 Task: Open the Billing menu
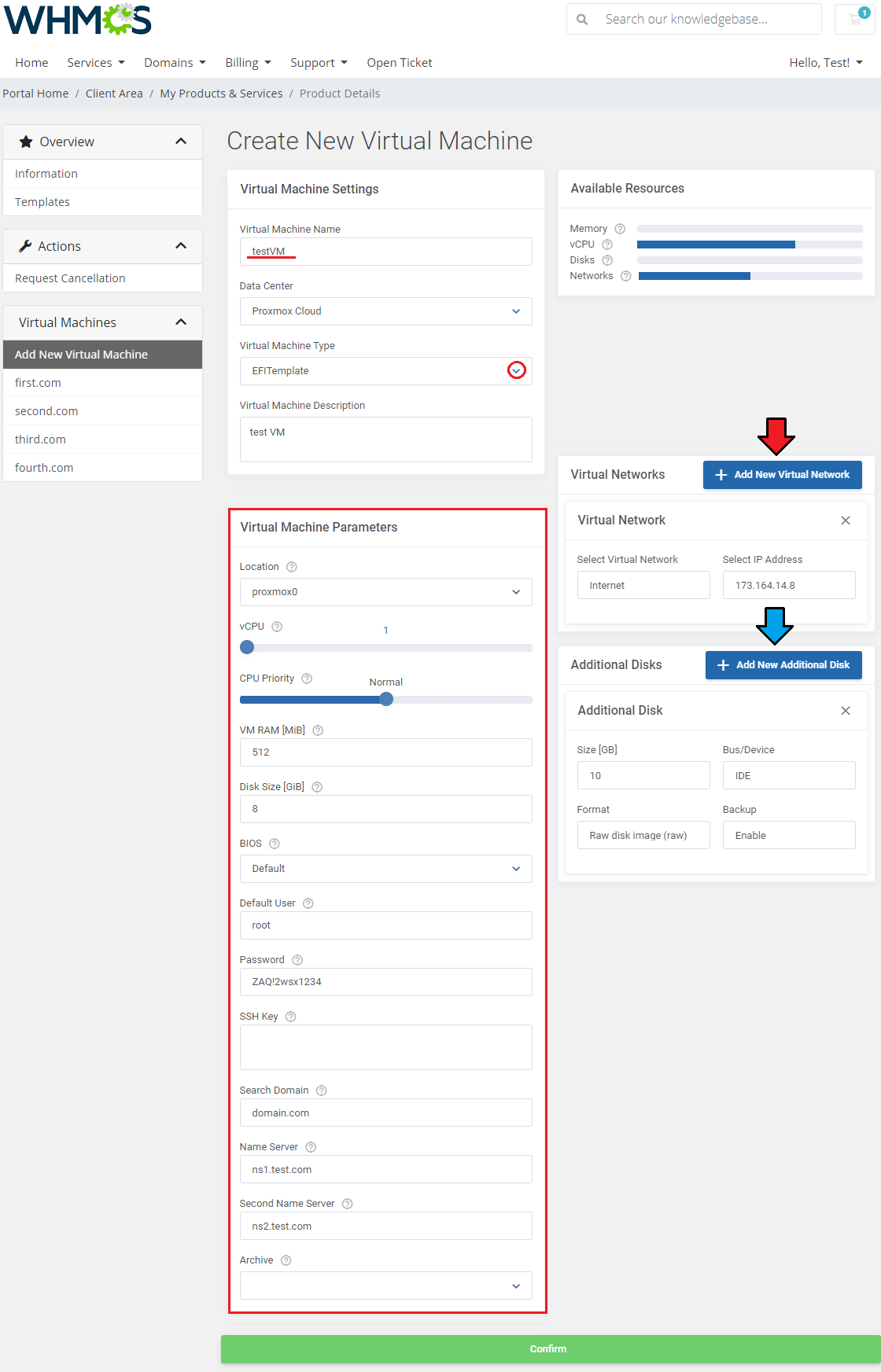pyautogui.click(x=248, y=63)
